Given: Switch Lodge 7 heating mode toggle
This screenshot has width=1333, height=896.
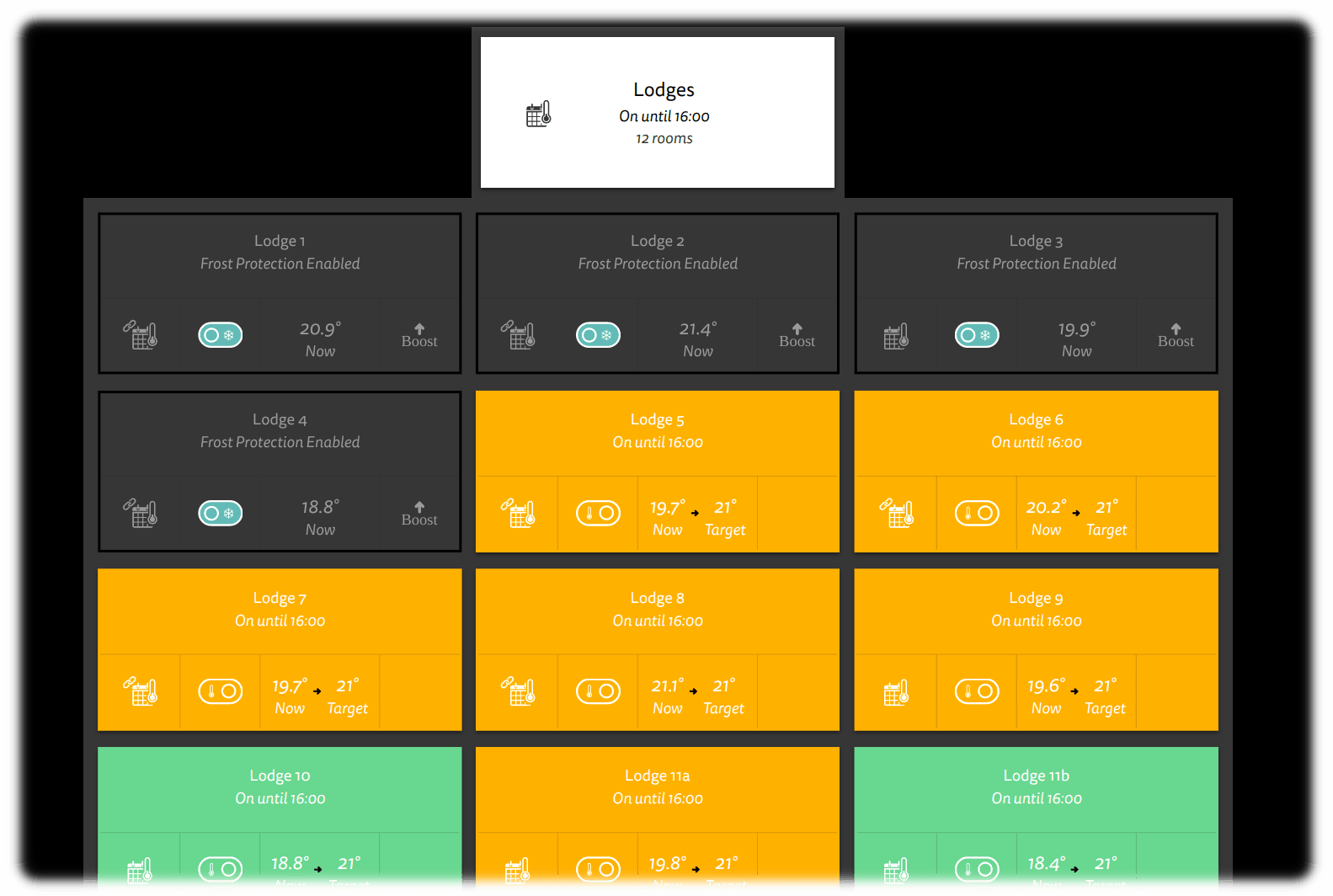Looking at the screenshot, I should 221,691.
